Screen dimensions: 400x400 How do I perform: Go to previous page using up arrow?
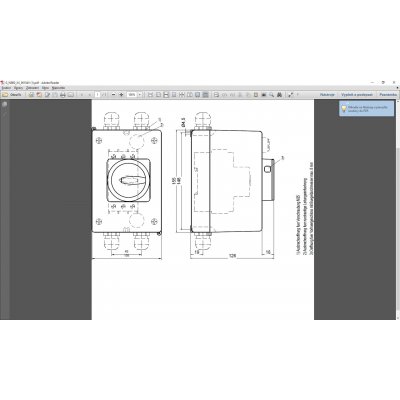click(82, 95)
